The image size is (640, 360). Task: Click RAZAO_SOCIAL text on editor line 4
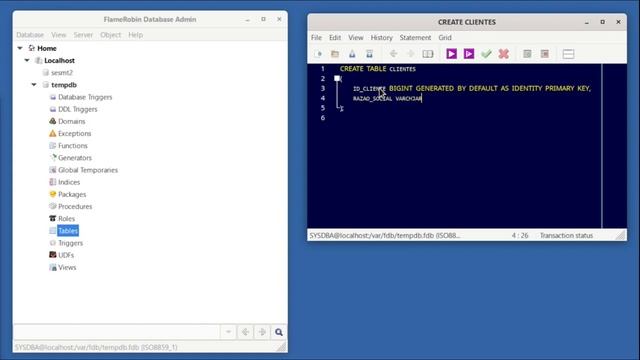click(372, 98)
